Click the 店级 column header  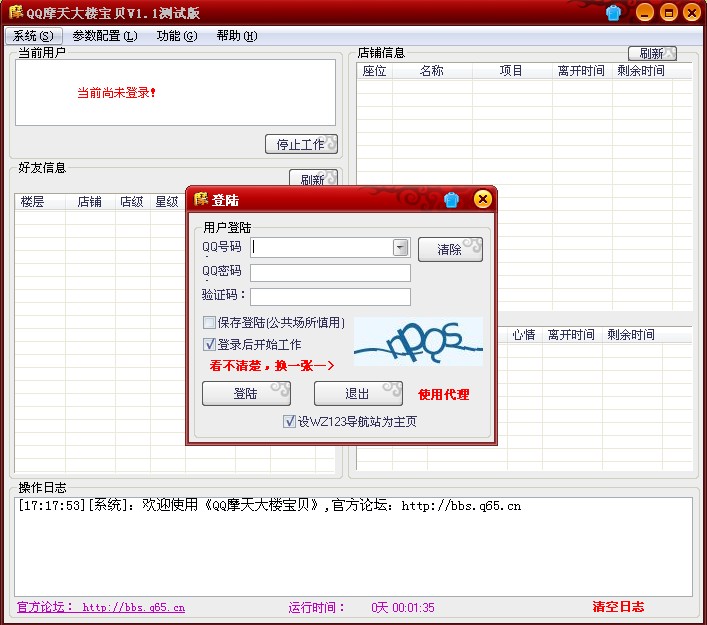pyautogui.click(x=132, y=202)
